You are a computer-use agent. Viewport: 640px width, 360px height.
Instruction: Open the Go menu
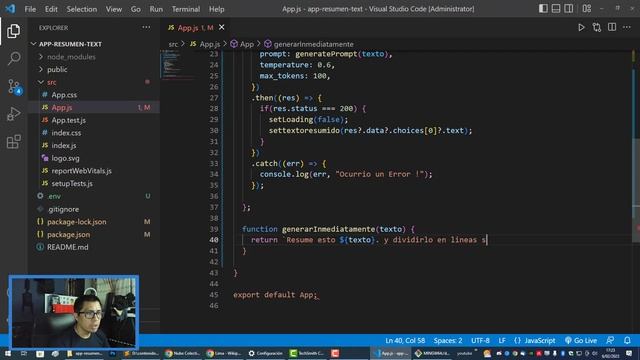pos(136,9)
